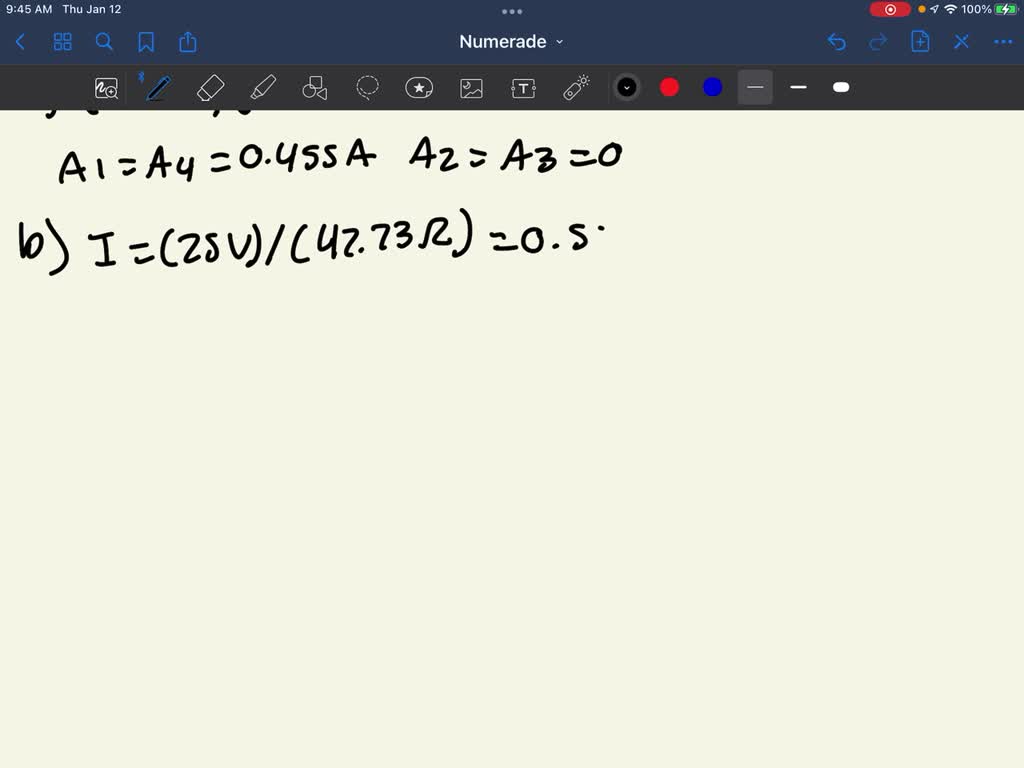1024x768 pixels.
Task: Select the Shapes tool
Action: [x=315, y=88]
